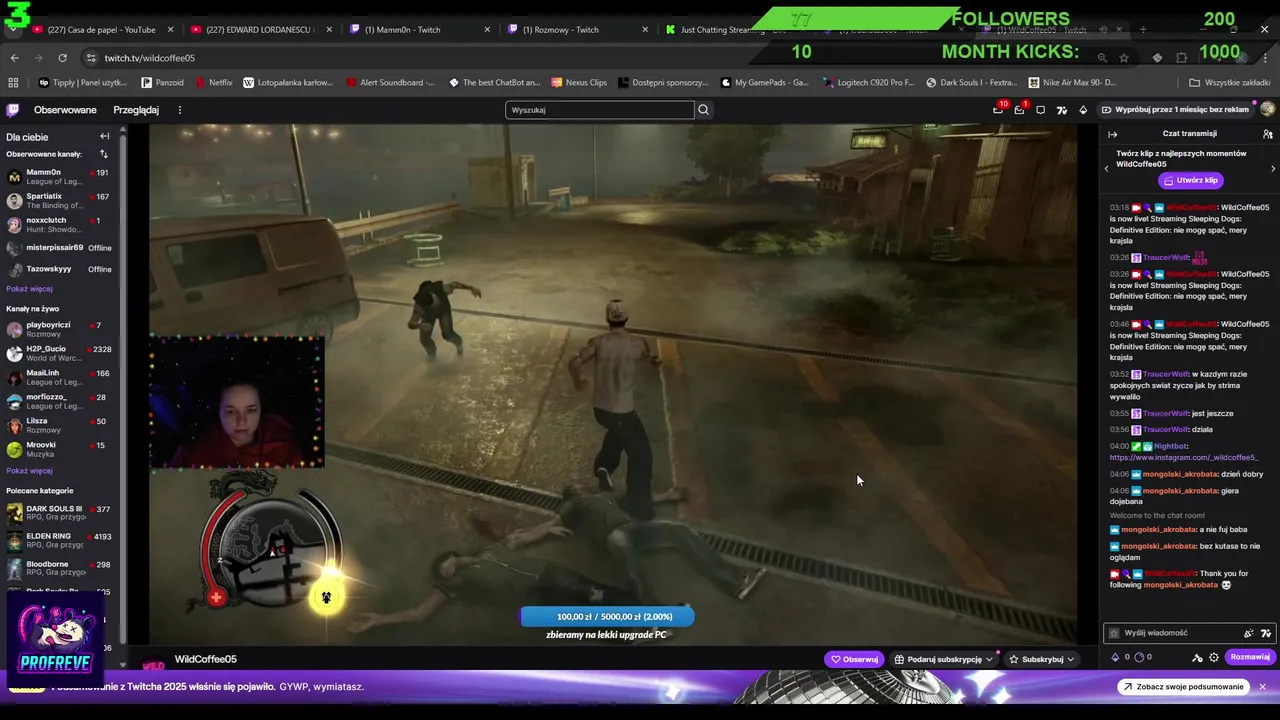
Task: Open the Obserwowane navigation item
Action: pos(65,110)
